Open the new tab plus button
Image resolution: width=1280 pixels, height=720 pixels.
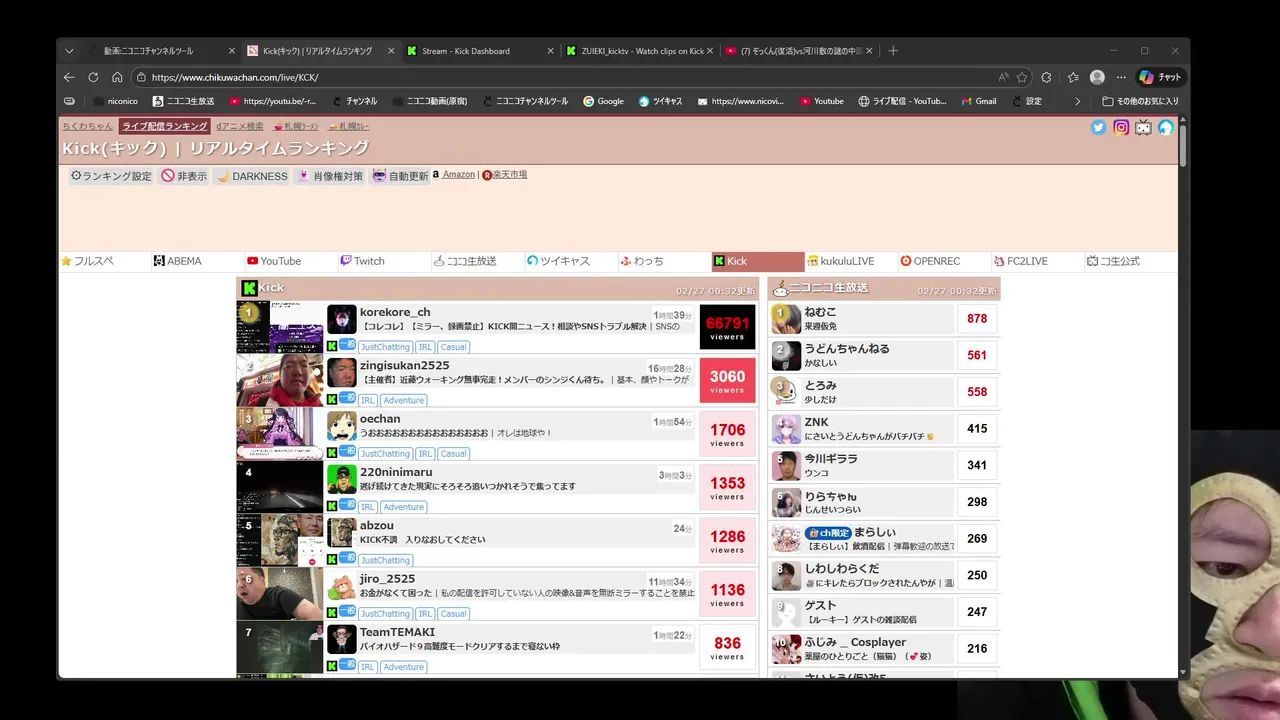tap(893, 51)
